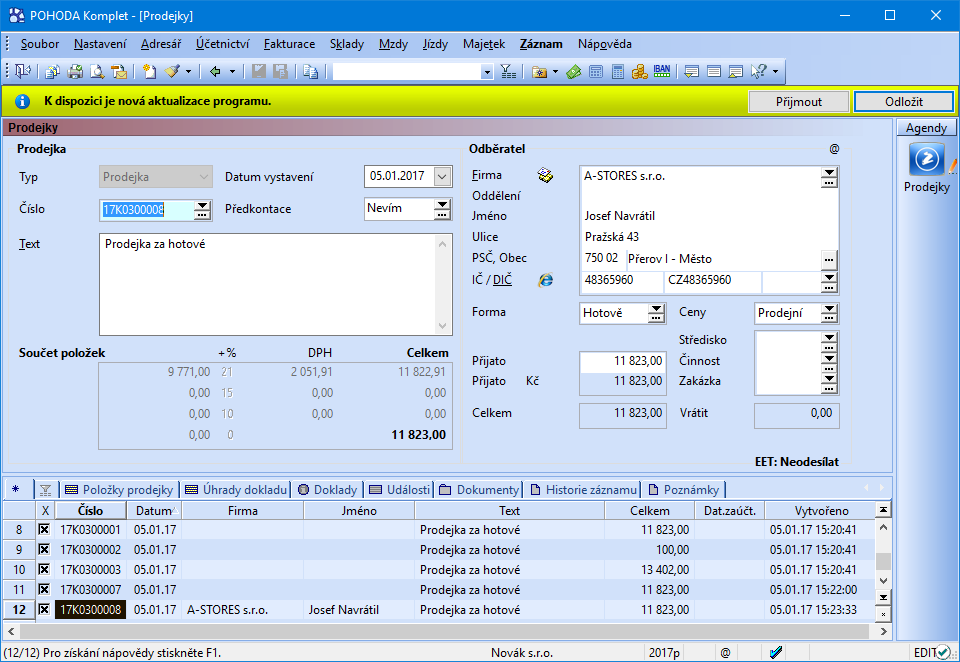Open the Fakturace menu
The image size is (960, 662).
pyautogui.click(x=290, y=44)
